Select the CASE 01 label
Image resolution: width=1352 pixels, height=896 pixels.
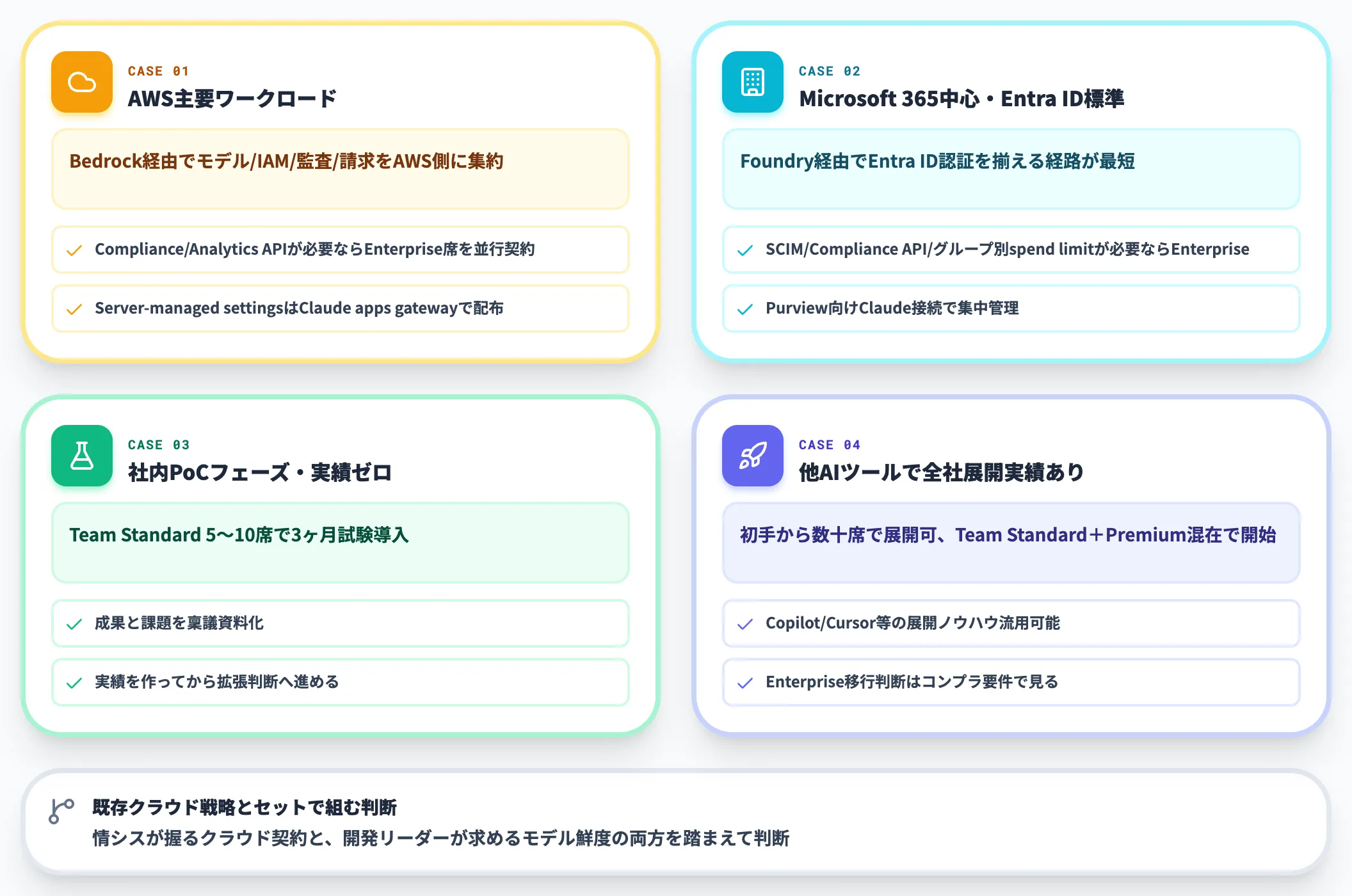[x=158, y=71]
